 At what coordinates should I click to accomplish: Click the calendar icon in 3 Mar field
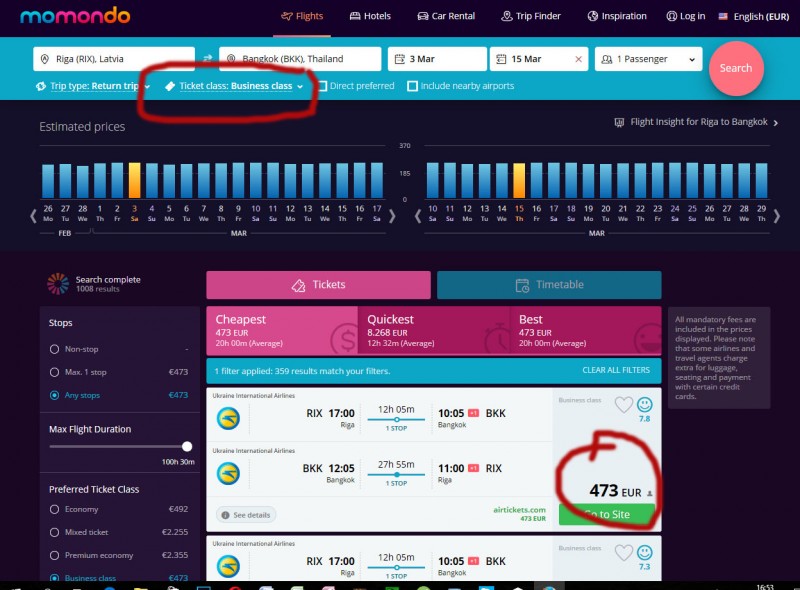pyautogui.click(x=399, y=59)
